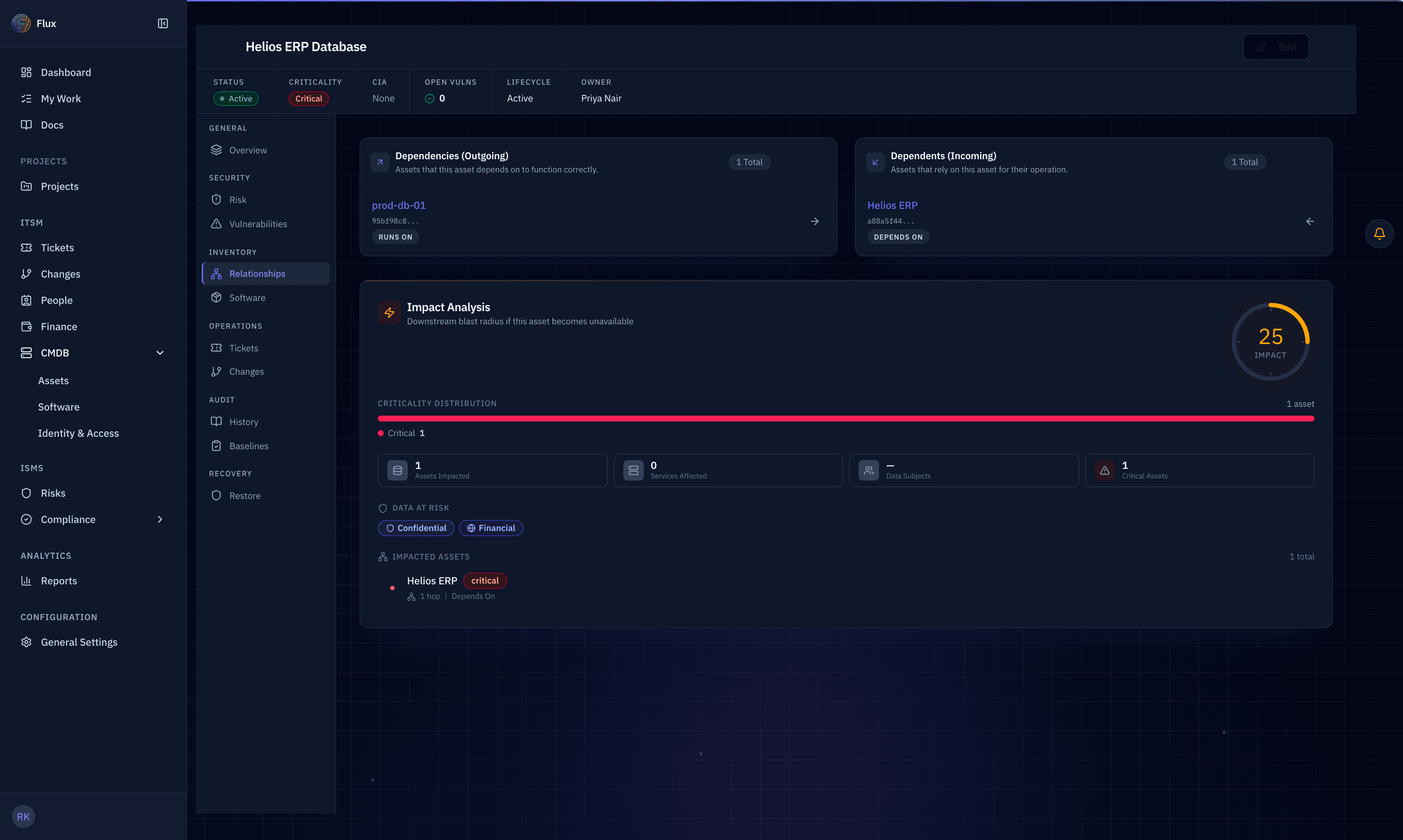Viewport: 1403px width, 840px height.
Task: Click the Critical Assets stat card
Action: pyautogui.click(x=1200, y=470)
